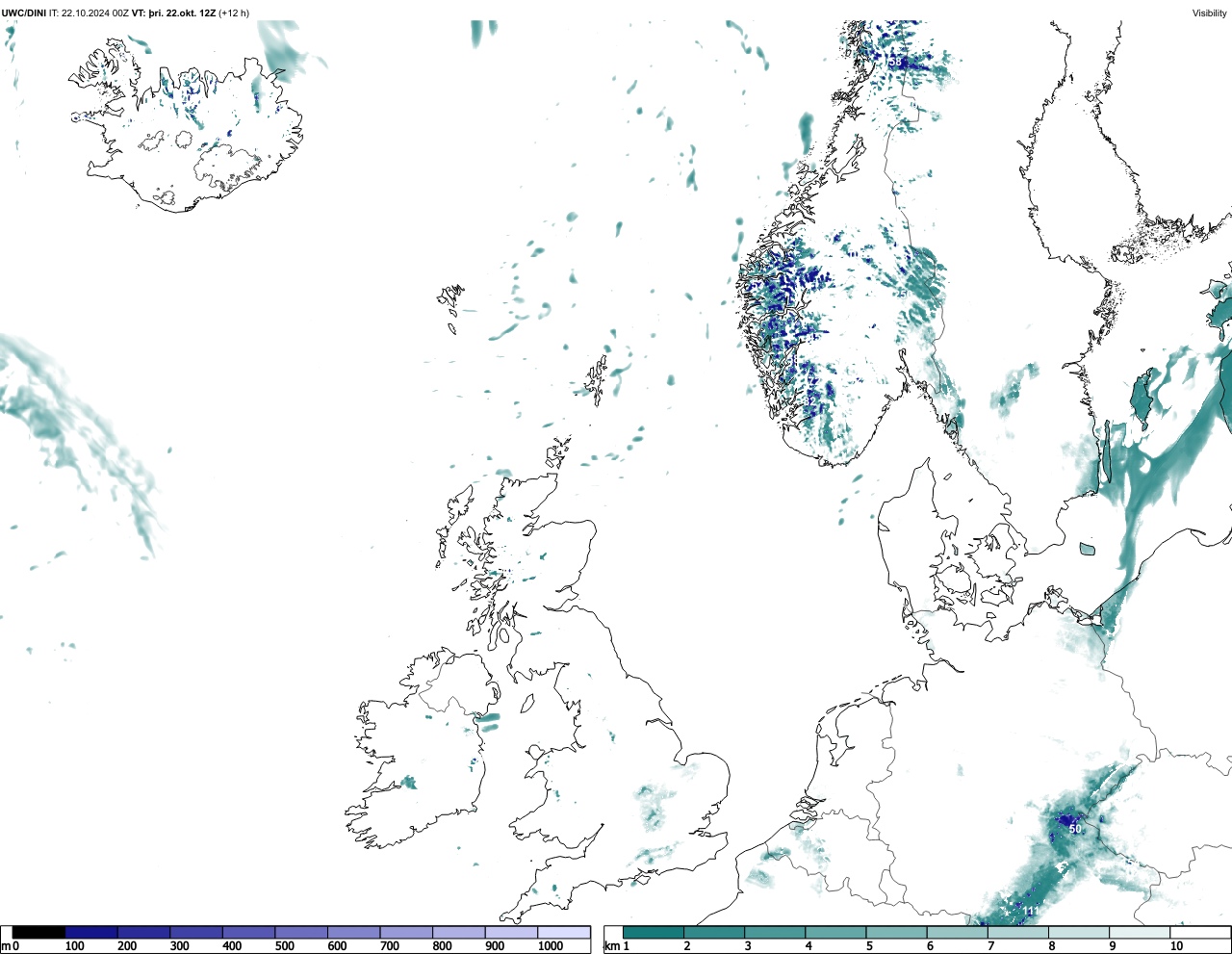The width and height of the screenshot is (1232, 954).
Task: Click the '500' tick label on meter scale
Action: click(284, 946)
